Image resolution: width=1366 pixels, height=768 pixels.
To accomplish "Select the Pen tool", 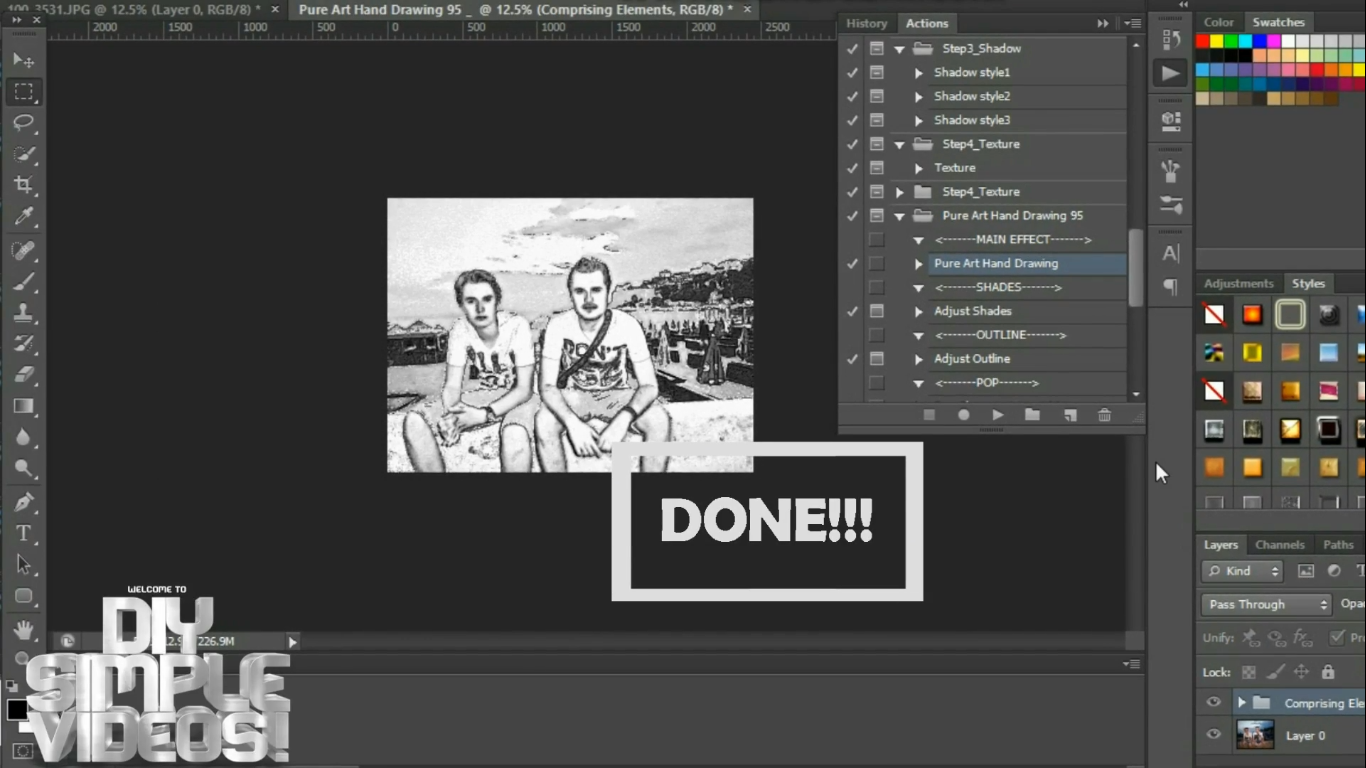I will click(x=23, y=502).
